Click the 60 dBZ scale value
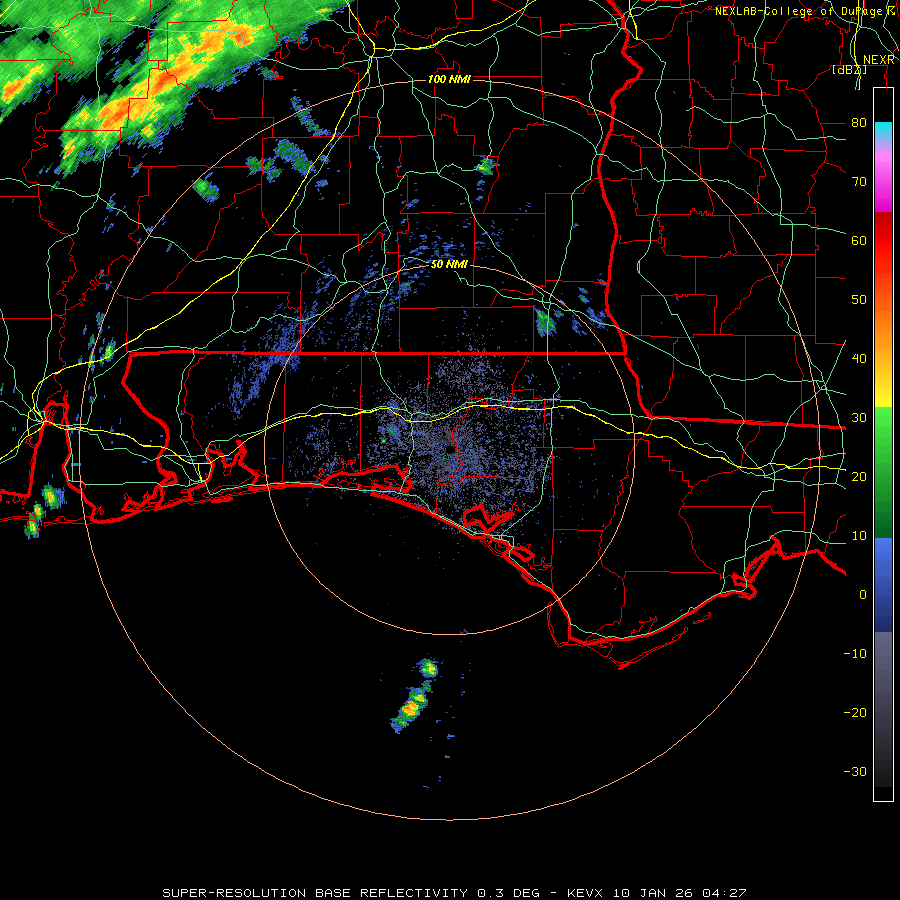This screenshot has width=900, height=900. pos(859,241)
